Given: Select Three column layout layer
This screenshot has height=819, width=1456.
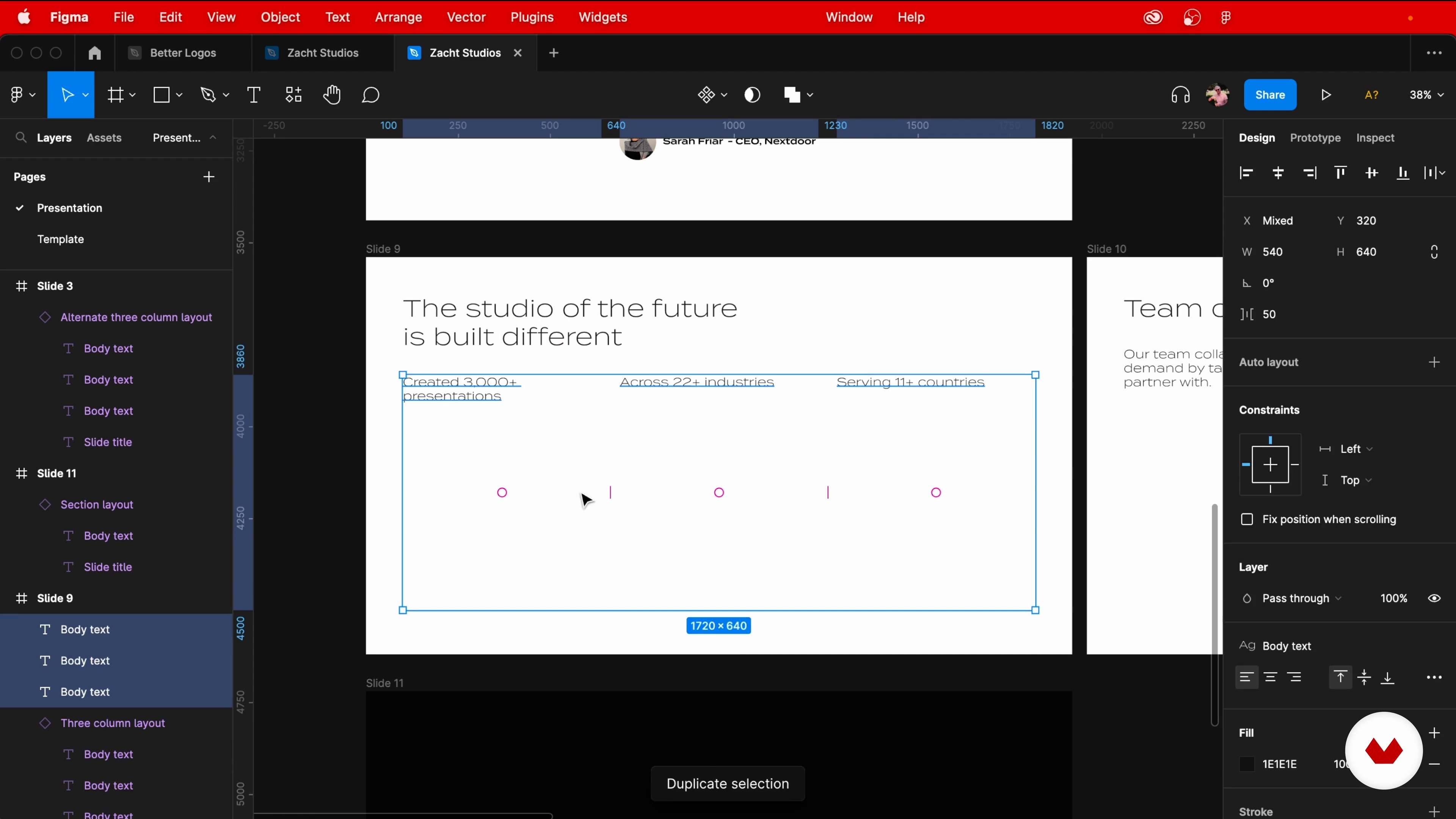Looking at the screenshot, I should click(x=113, y=723).
